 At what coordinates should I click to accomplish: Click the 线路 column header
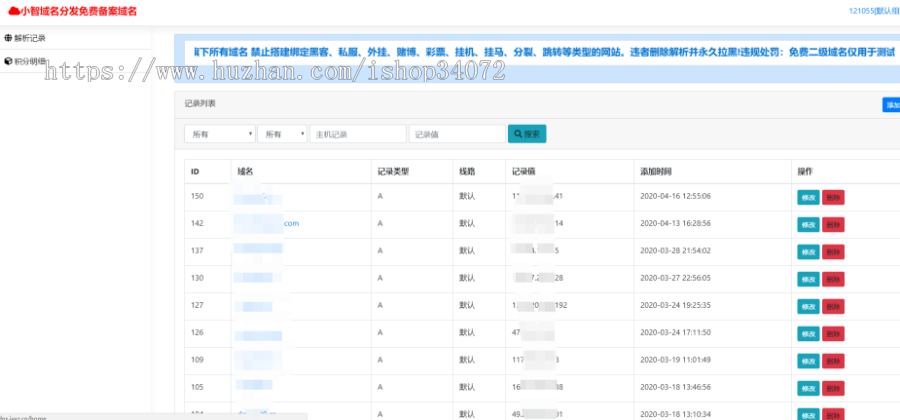[467, 172]
